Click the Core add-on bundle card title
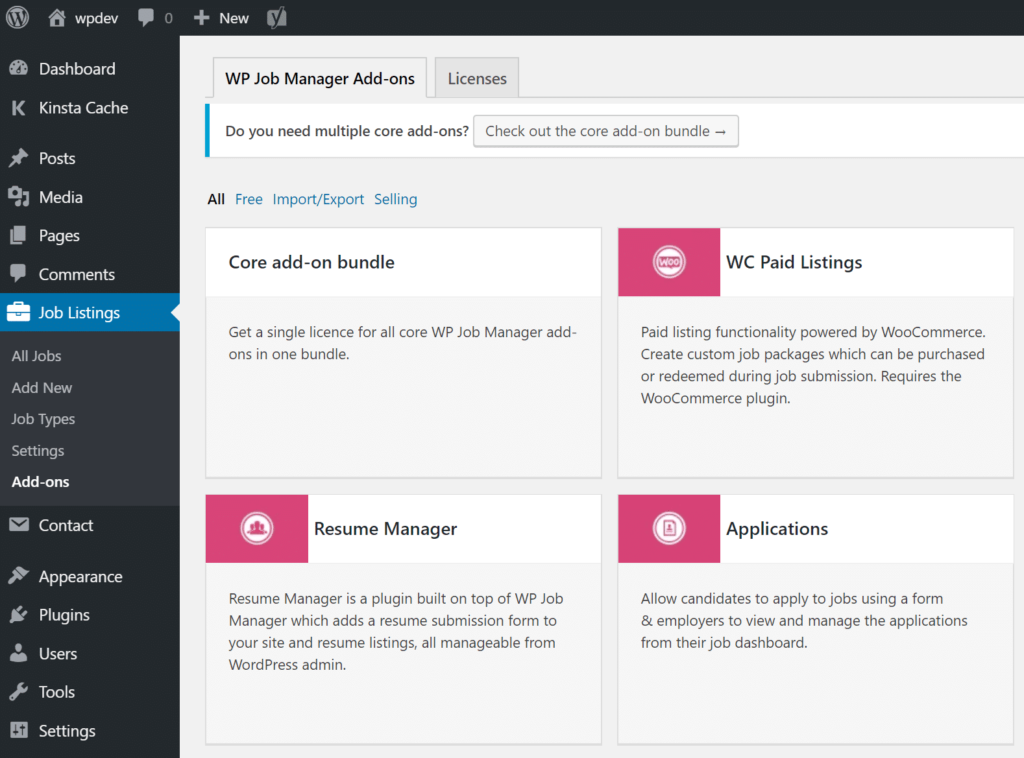The height and width of the screenshot is (758, 1024). tap(312, 262)
